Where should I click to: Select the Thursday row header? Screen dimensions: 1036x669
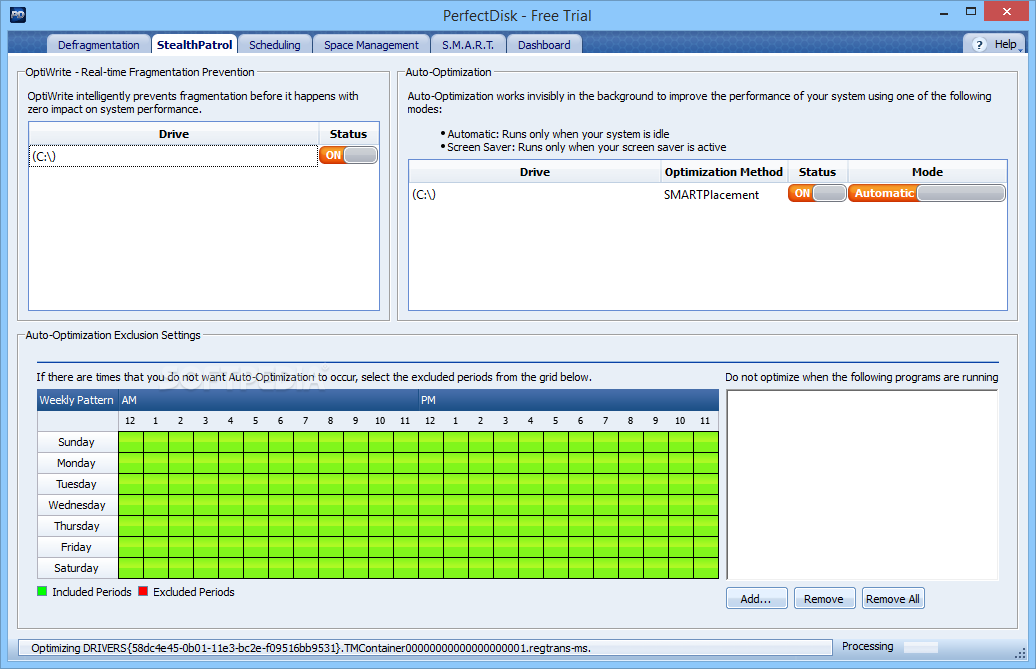(77, 526)
